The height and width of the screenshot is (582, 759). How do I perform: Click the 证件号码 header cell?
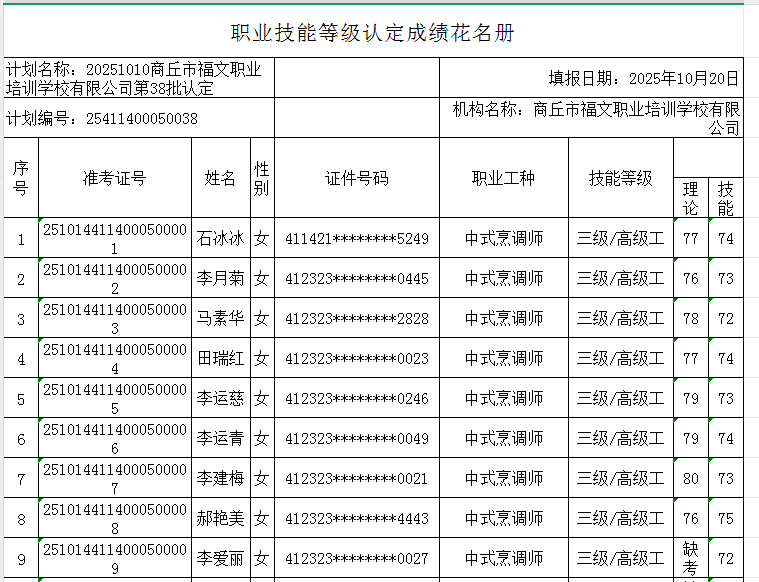pyautogui.click(x=356, y=178)
